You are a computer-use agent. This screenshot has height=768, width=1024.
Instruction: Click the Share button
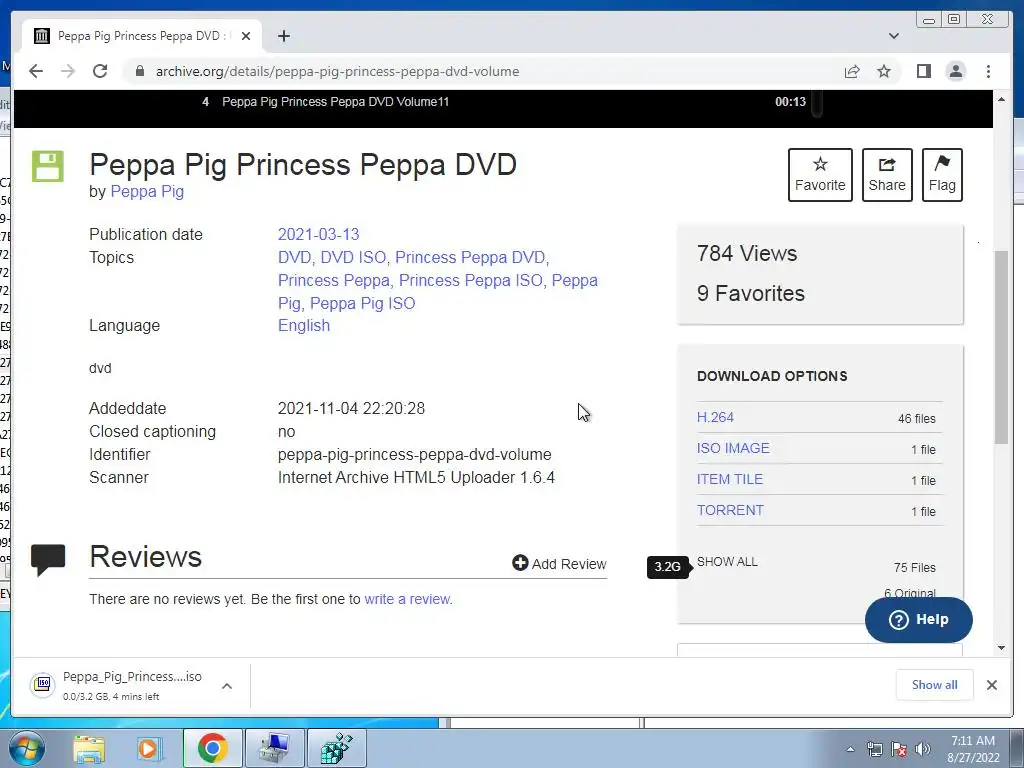click(887, 175)
